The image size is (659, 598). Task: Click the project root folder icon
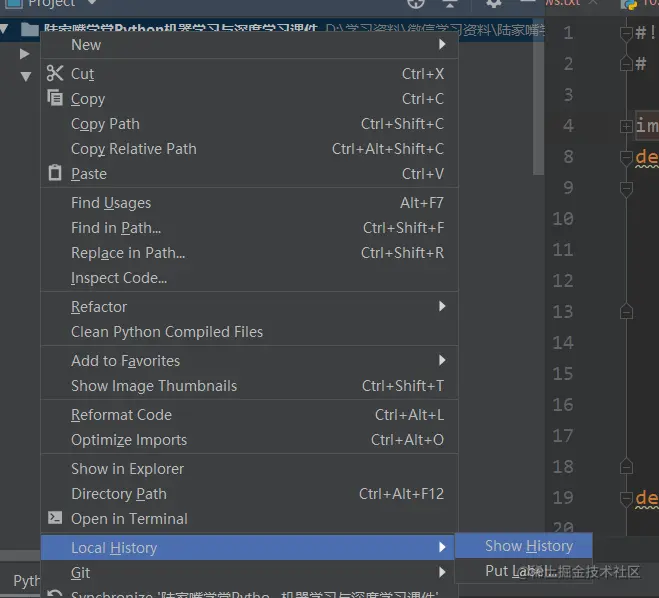(x=29, y=29)
